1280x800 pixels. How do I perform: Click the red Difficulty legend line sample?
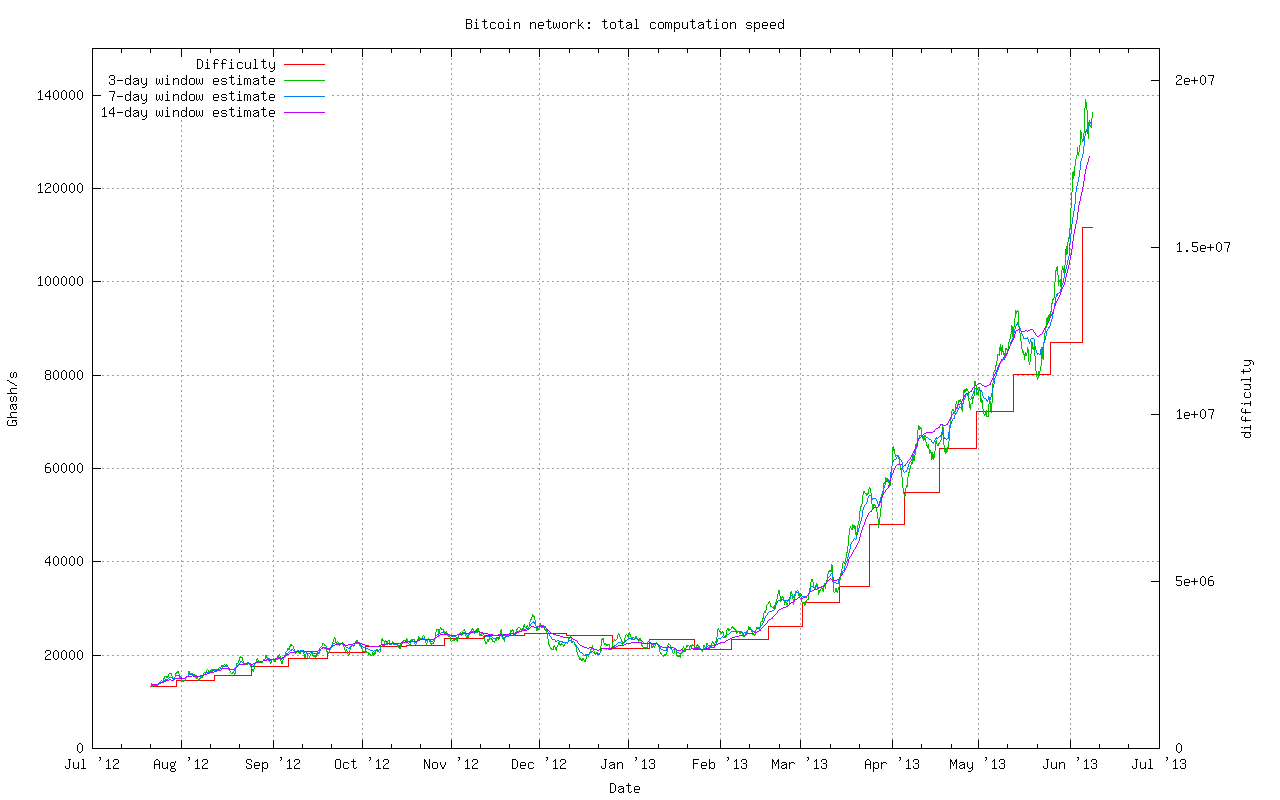(x=305, y=65)
